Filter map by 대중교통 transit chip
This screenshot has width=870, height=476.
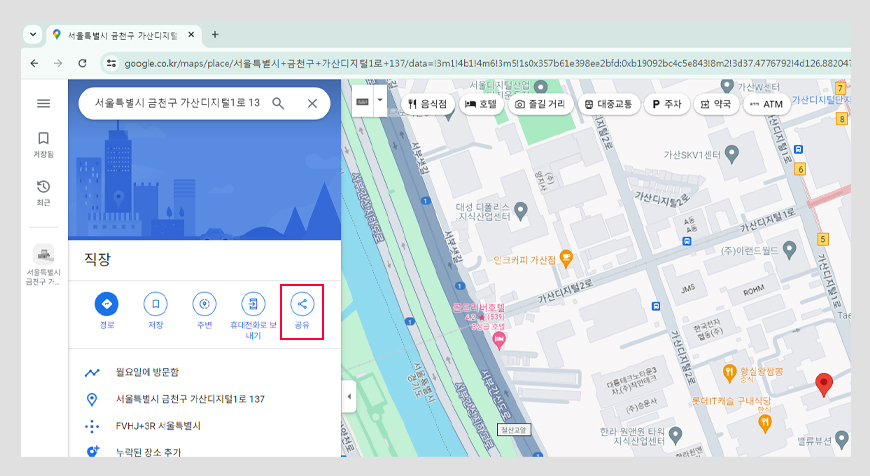pos(609,104)
